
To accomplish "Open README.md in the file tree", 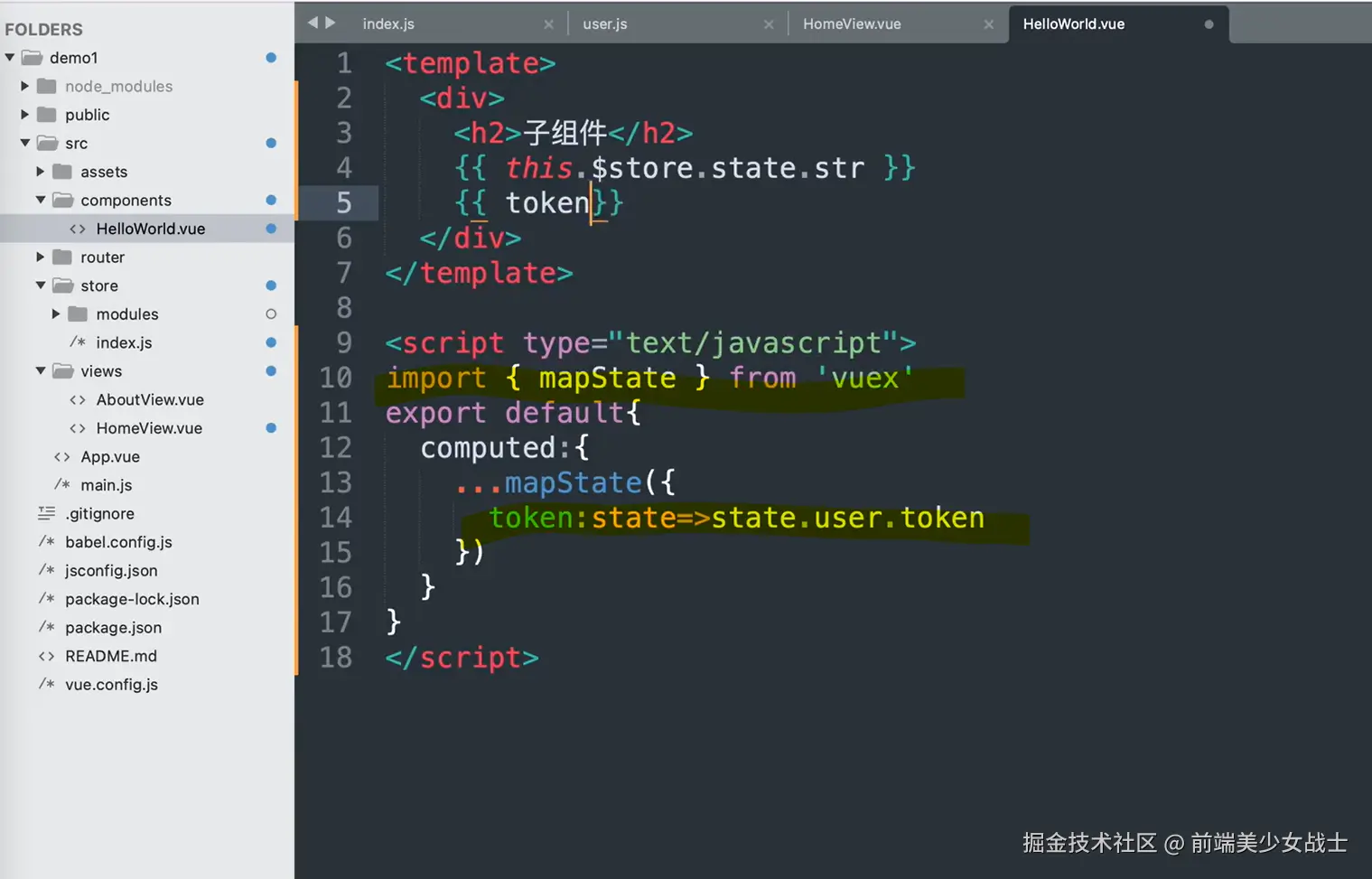I will pyautogui.click(x=111, y=656).
